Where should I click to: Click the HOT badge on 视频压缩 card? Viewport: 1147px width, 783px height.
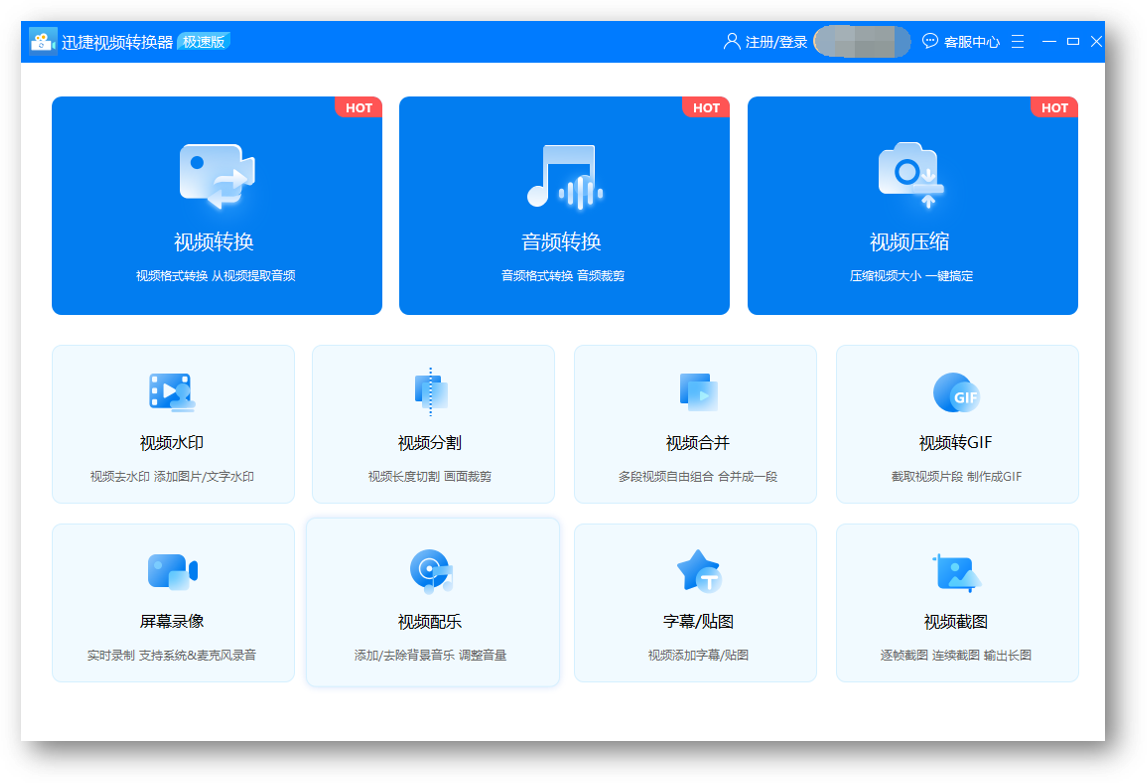(1054, 108)
